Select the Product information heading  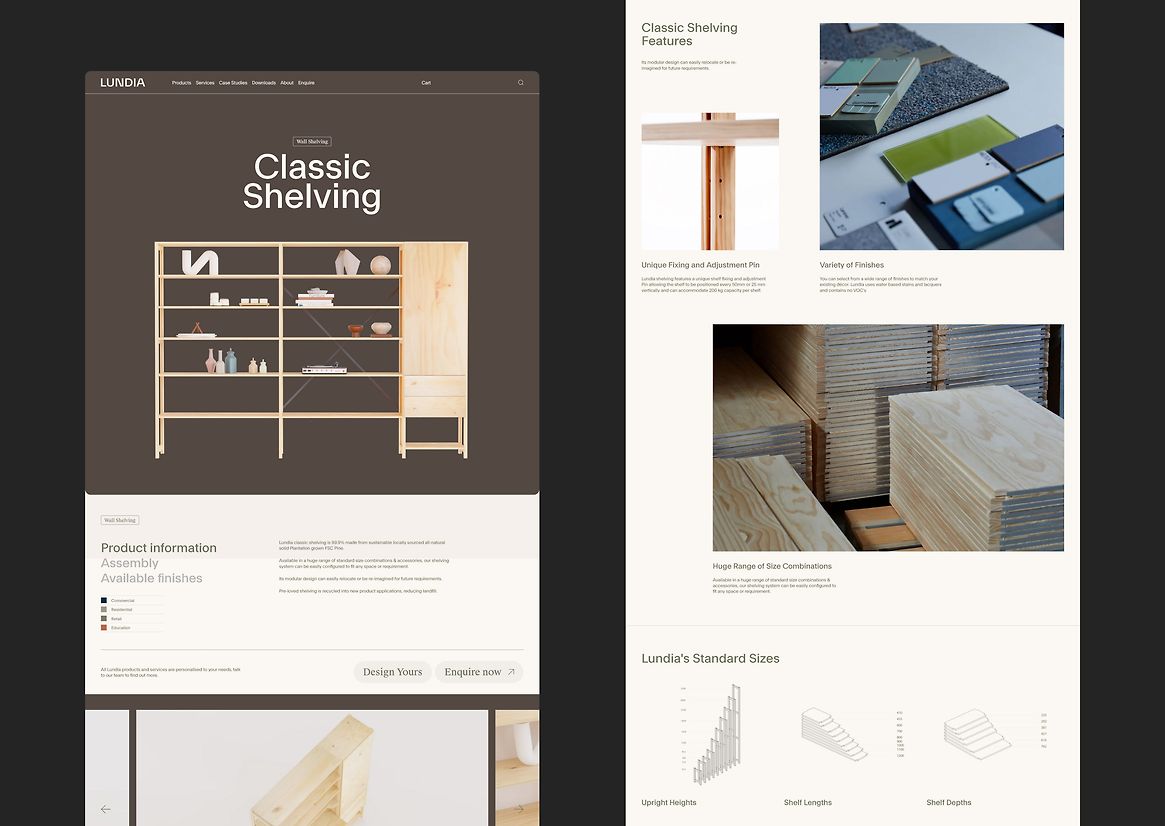(x=159, y=548)
